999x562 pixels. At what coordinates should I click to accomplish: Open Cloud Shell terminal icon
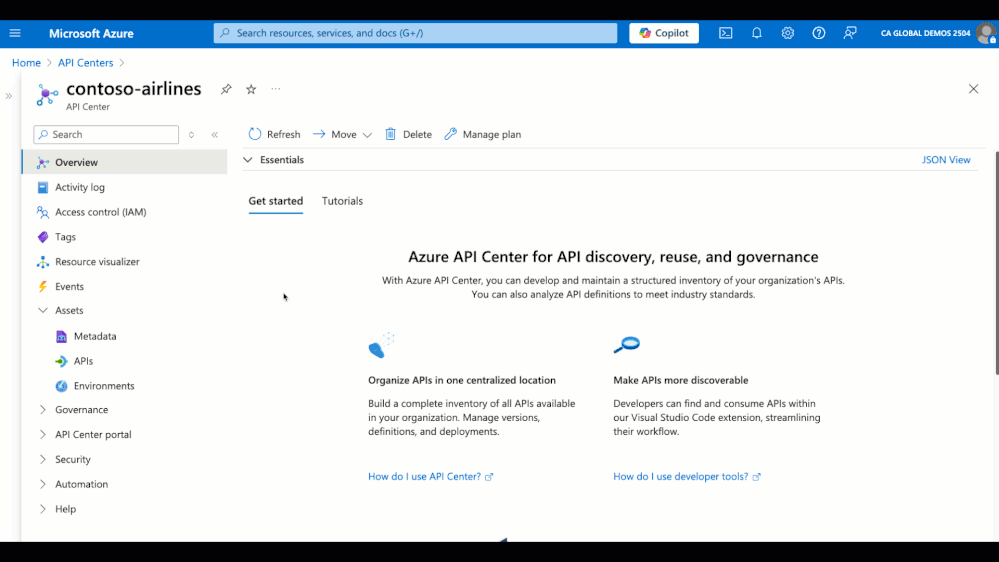(726, 33)
